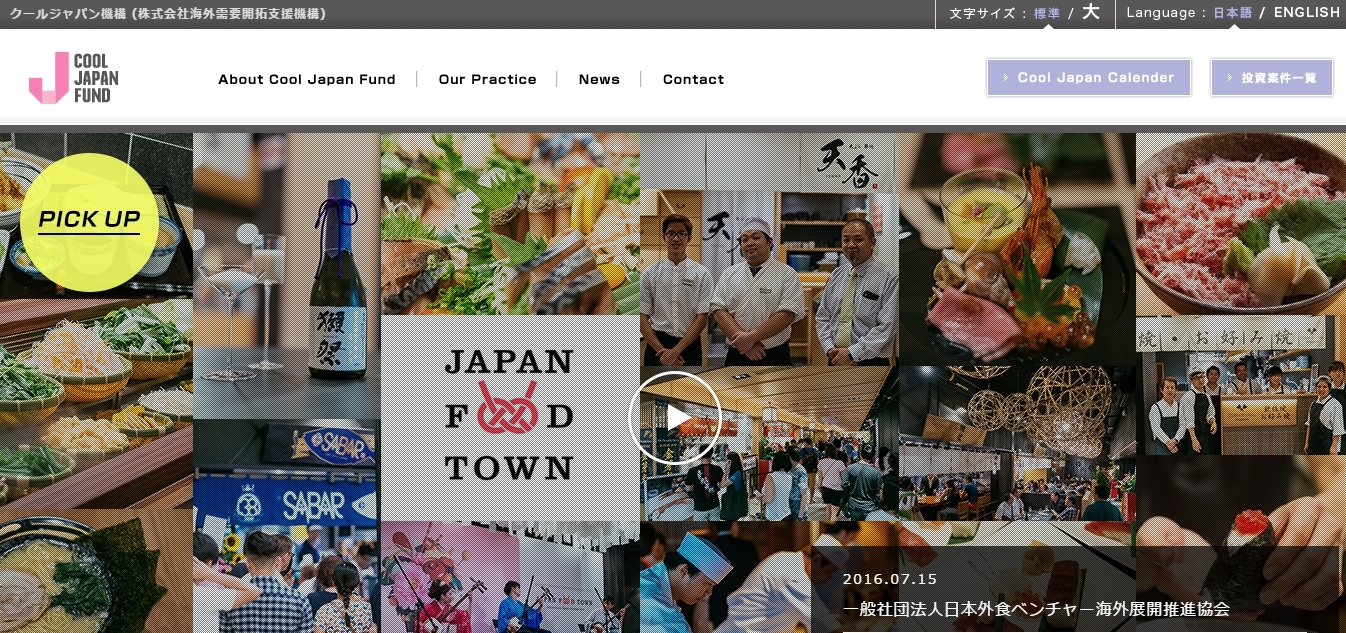The width and height of the screenshot is (1346, 633).
Task: Open the About Cool Japan Fund menu
Action: tap(307, 79)
